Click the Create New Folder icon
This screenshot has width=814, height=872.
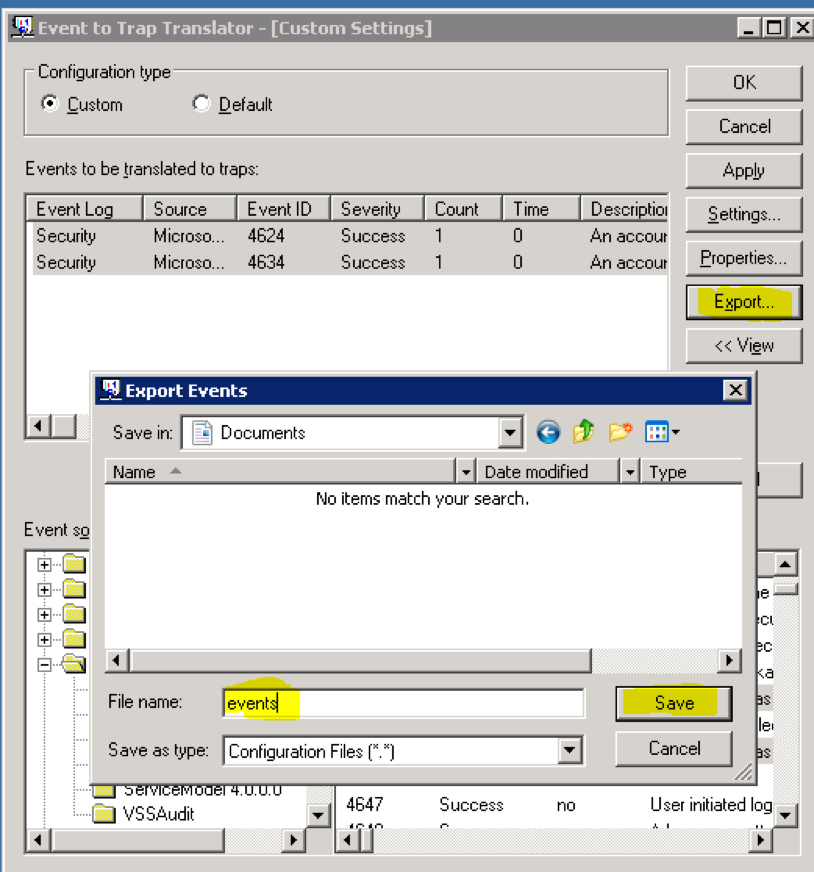pos(619,432)
